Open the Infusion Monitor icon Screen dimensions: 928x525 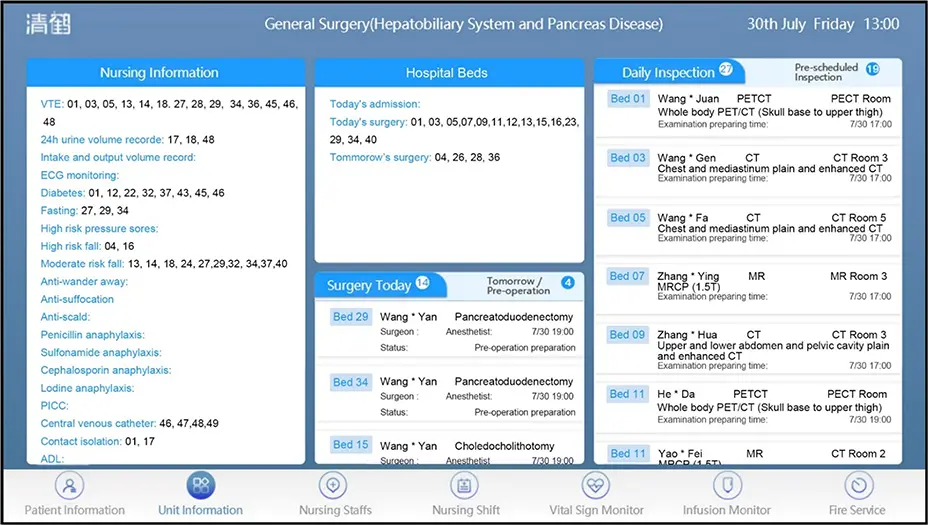(x=727, y=487)
